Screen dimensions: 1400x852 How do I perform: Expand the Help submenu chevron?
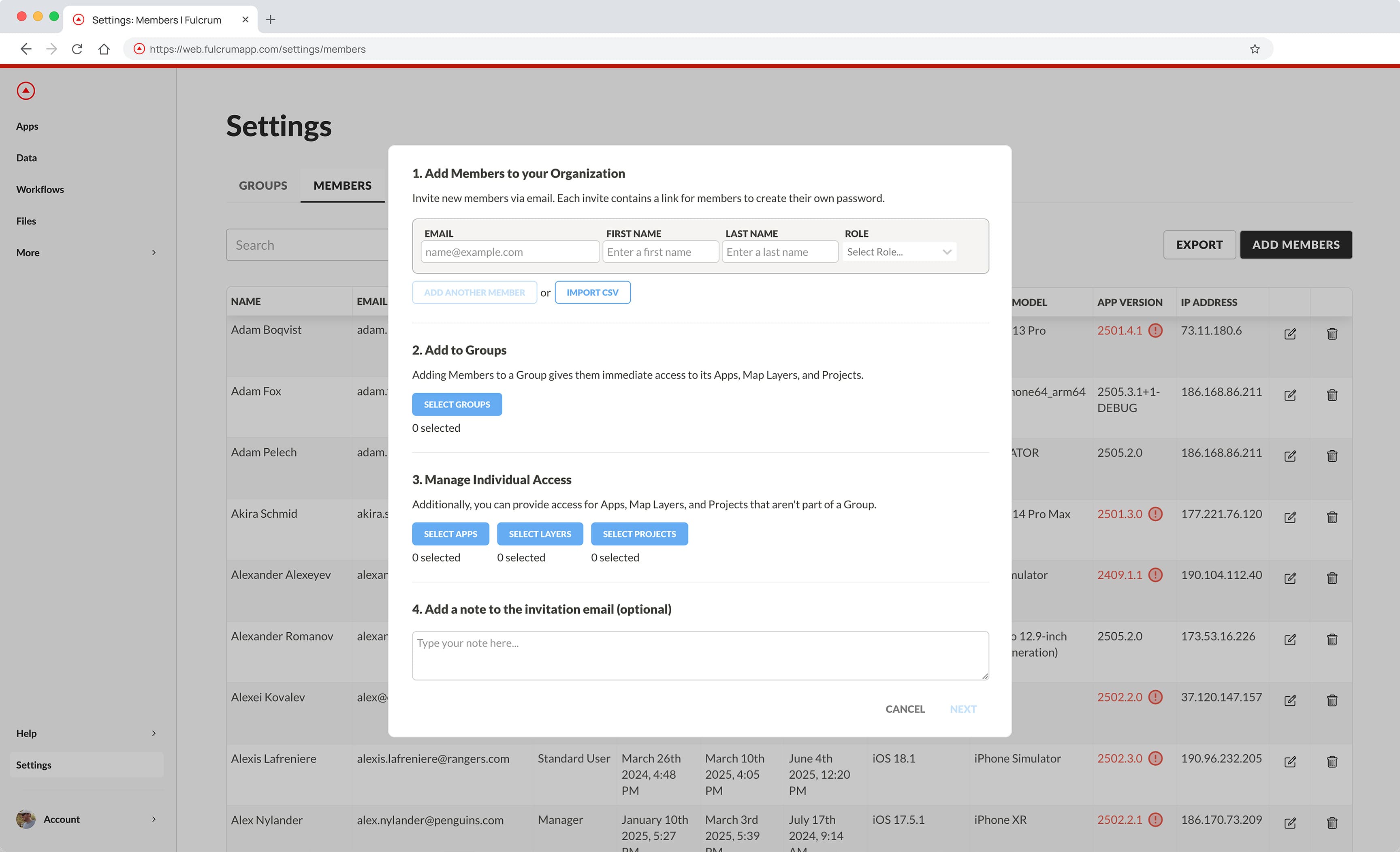(154, 733)
